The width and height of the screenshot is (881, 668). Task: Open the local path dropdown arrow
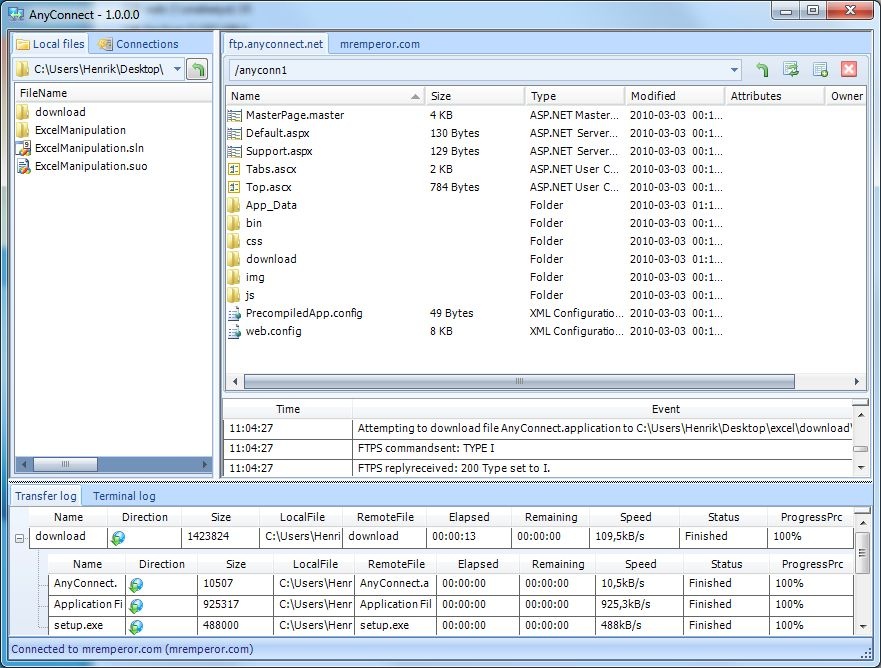coord(177,69)
